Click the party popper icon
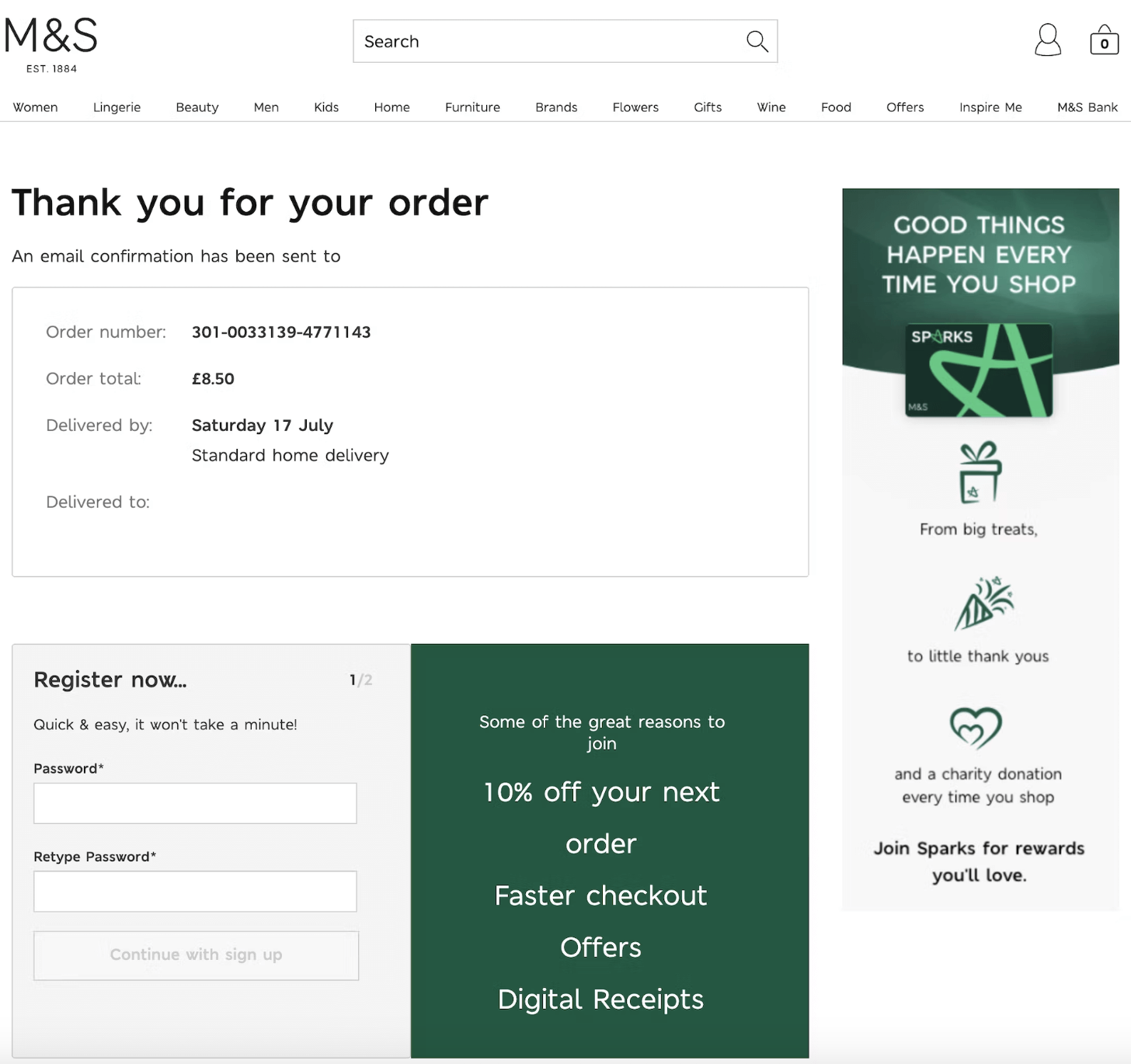 (983, 603)
